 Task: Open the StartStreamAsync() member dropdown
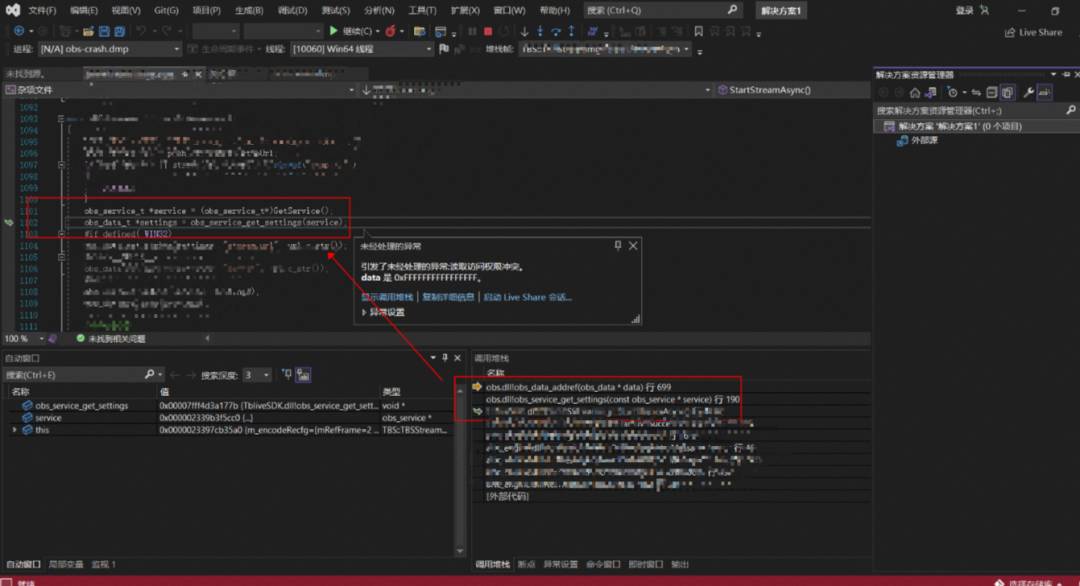point(793,90)
